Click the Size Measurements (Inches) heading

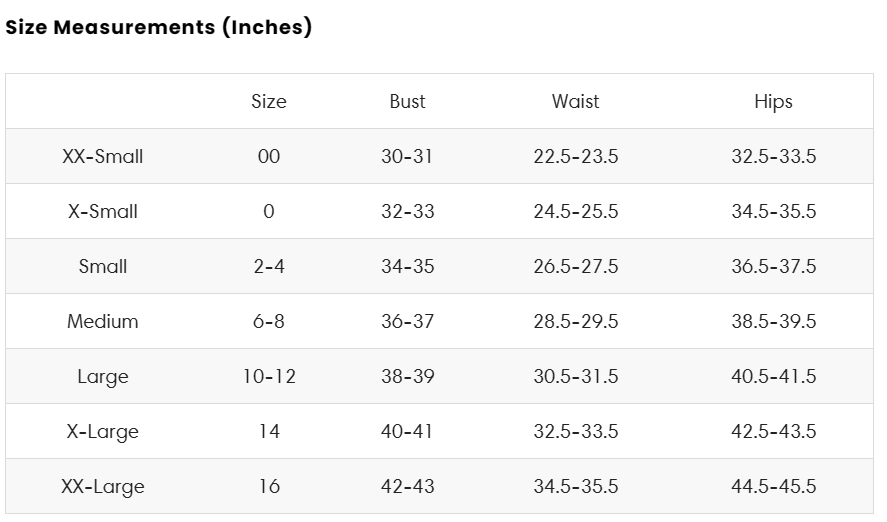click(158, 27)
